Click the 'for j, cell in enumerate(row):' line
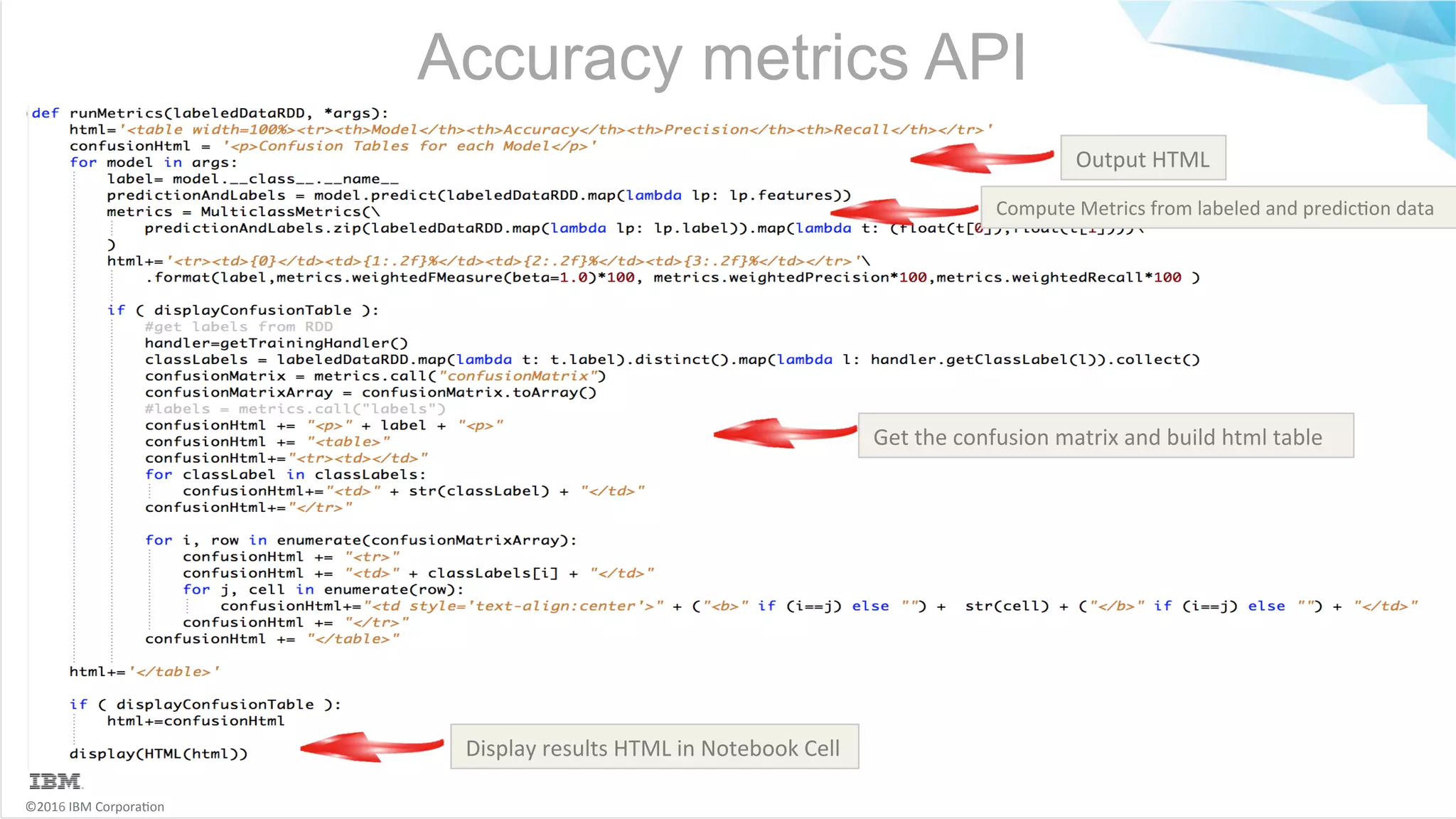Viewport: 1456px width, 819px height. (323, 589)
